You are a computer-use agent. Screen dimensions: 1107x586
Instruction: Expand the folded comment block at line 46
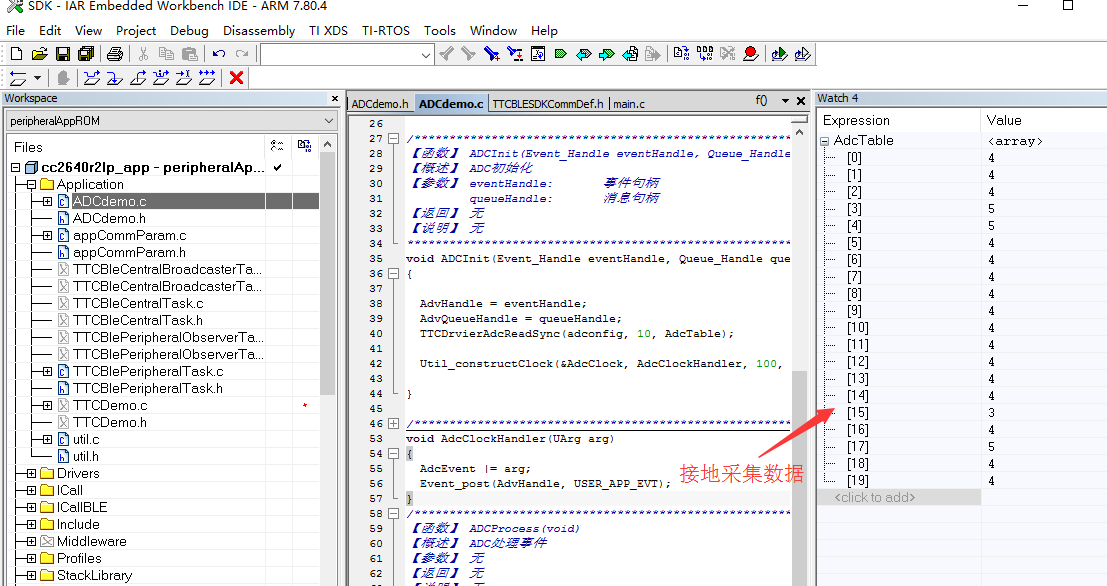(x=393, y=424)
